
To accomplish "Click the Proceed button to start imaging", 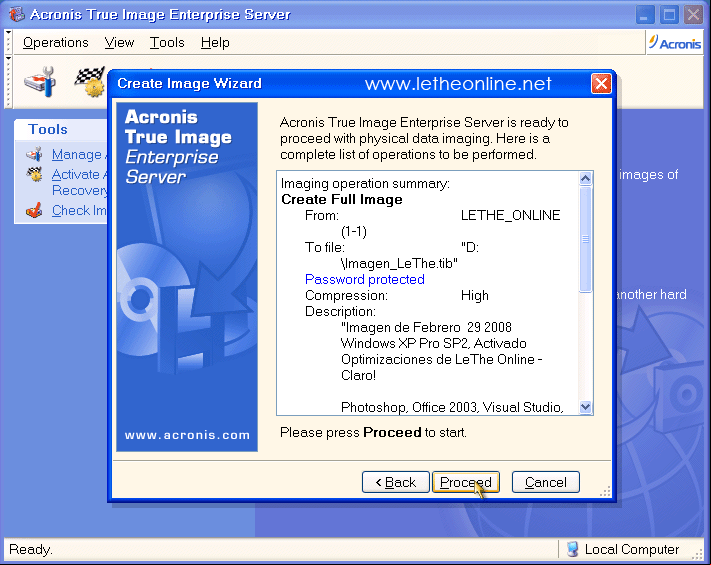I will tap(466, 482).
